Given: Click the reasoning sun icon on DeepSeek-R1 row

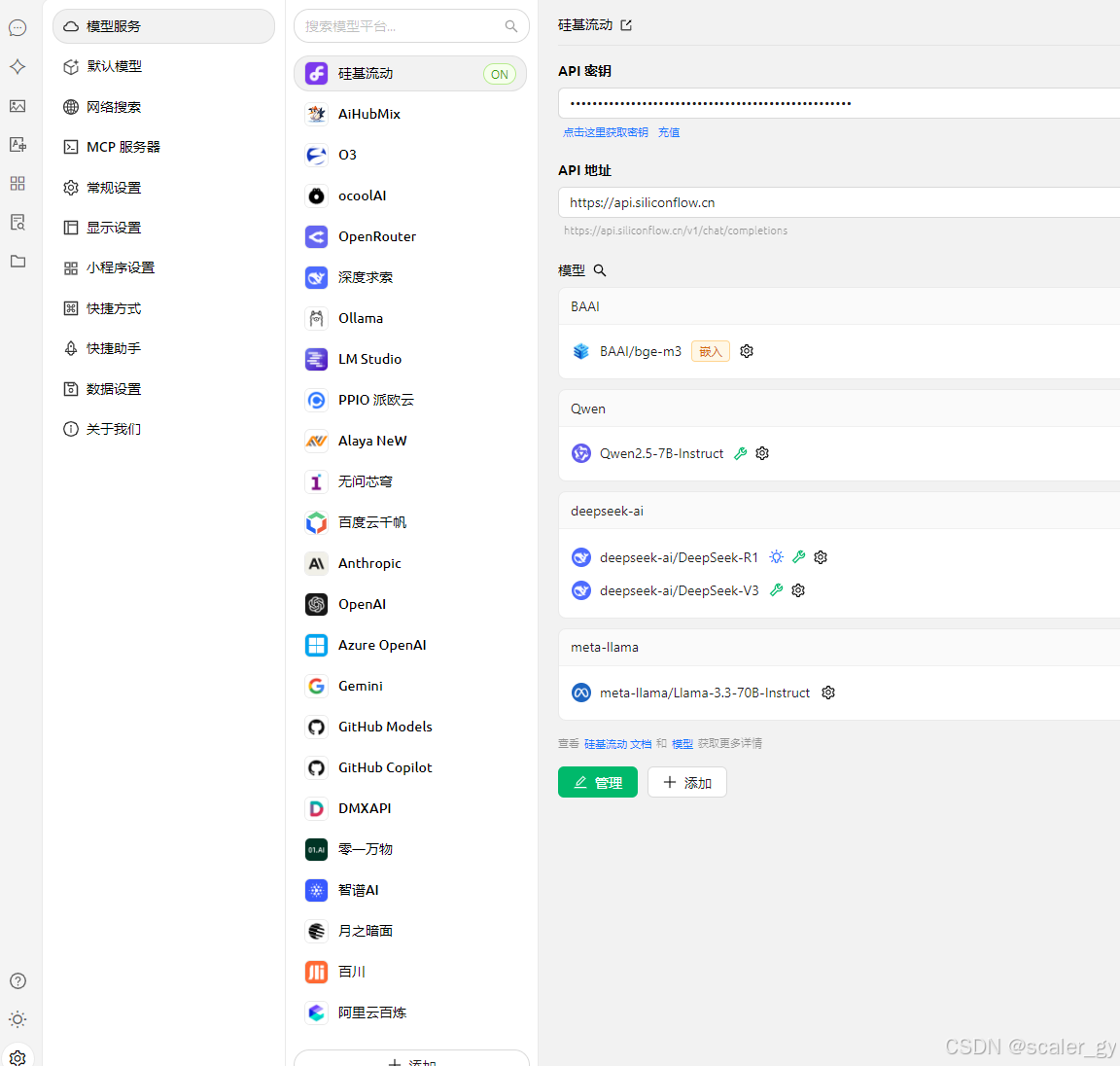Looking at the screenshot, I should point(777,557).
